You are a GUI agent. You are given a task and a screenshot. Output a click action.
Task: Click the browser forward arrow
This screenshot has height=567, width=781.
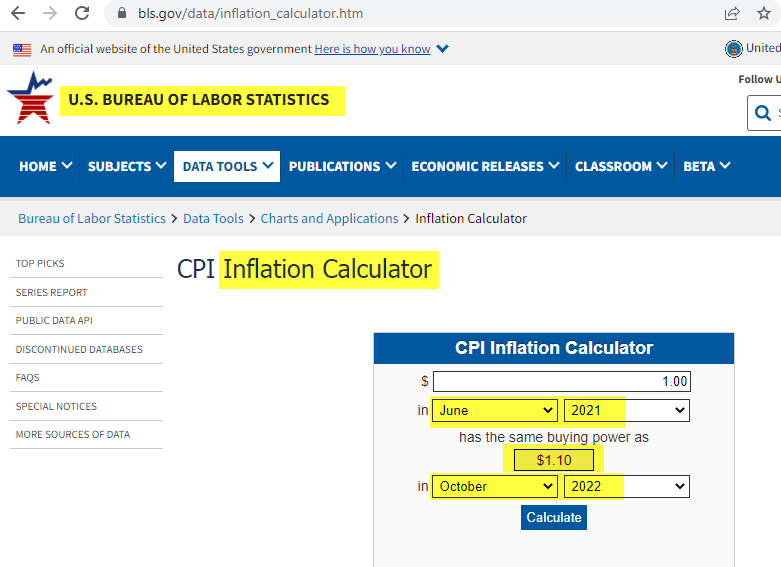click(50, 13)
